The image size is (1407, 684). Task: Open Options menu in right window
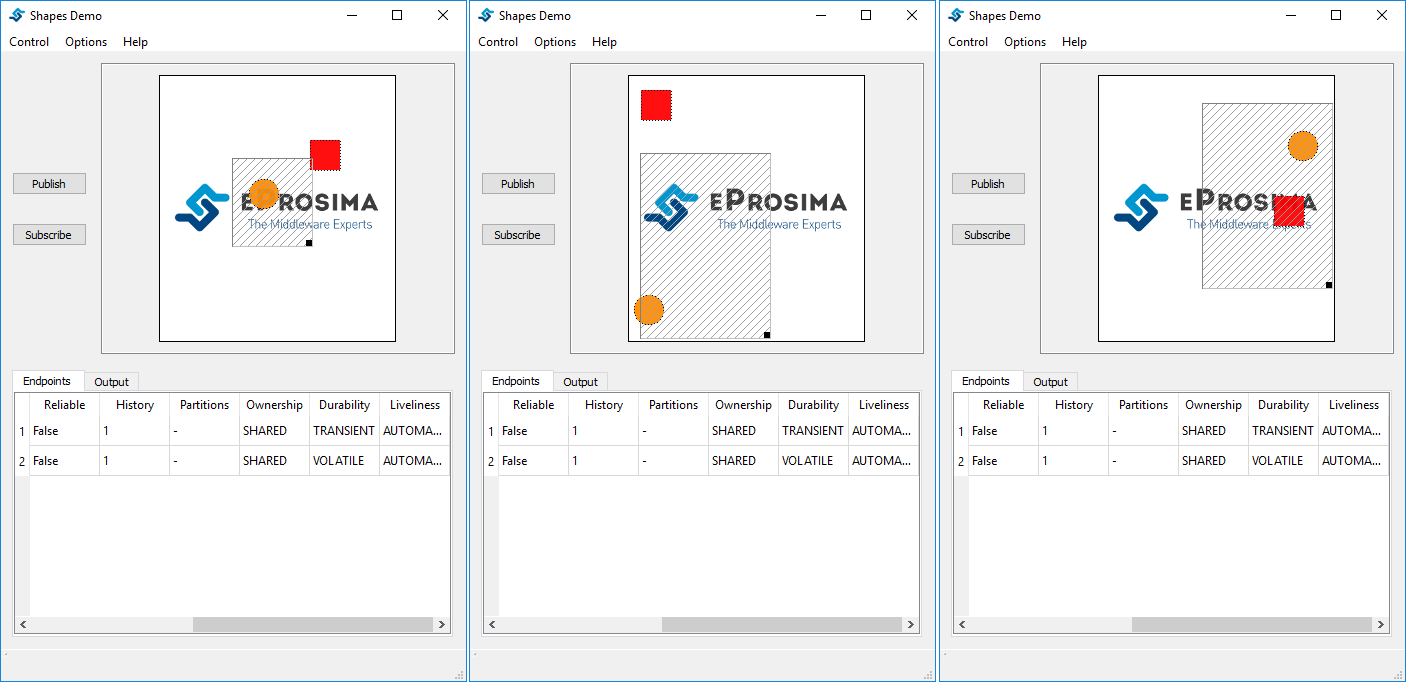pyautogui.click(x=1025, y=42)
